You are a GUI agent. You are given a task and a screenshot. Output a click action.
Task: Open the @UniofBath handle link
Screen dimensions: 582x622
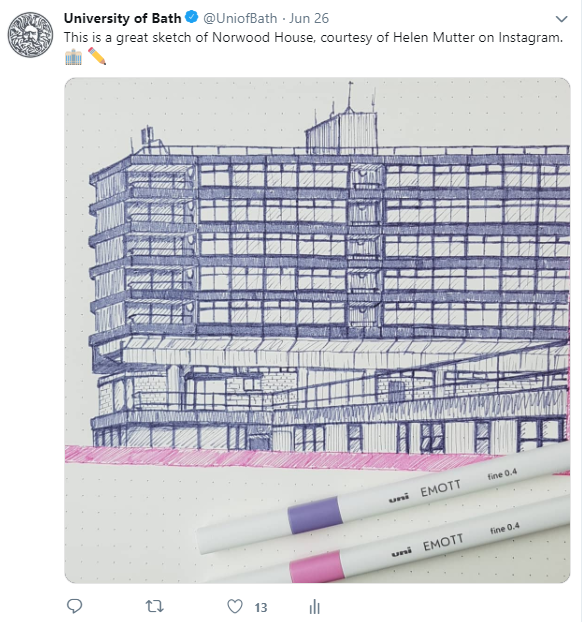click(240, 18)
